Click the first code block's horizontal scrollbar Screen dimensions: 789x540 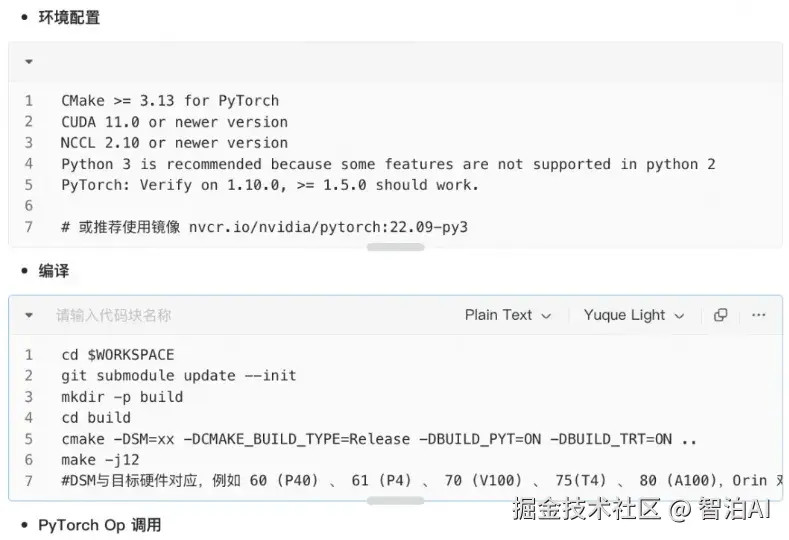pos(396,247)
